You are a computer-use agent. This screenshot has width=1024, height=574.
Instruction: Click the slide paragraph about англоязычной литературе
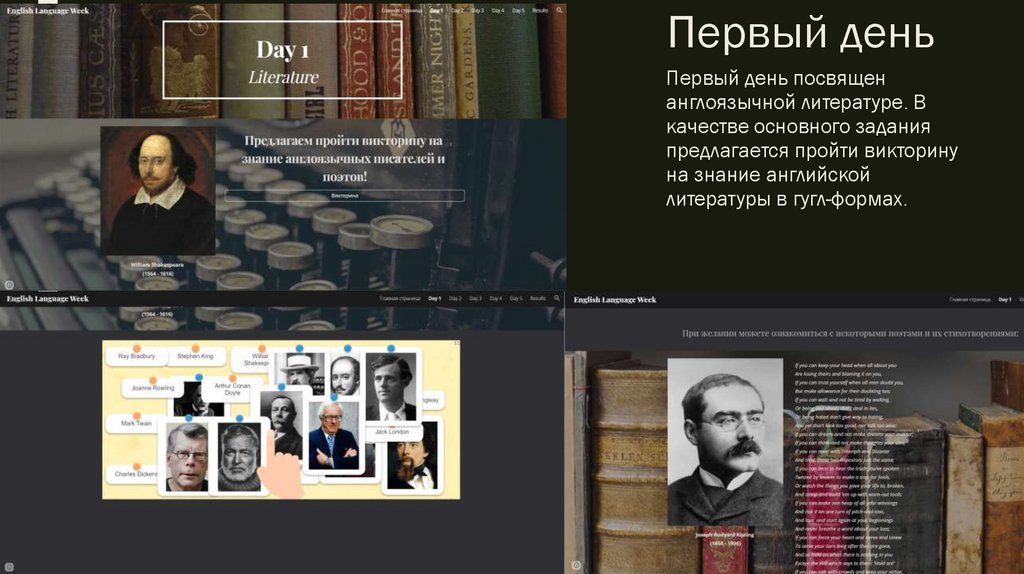pos(812,138)
